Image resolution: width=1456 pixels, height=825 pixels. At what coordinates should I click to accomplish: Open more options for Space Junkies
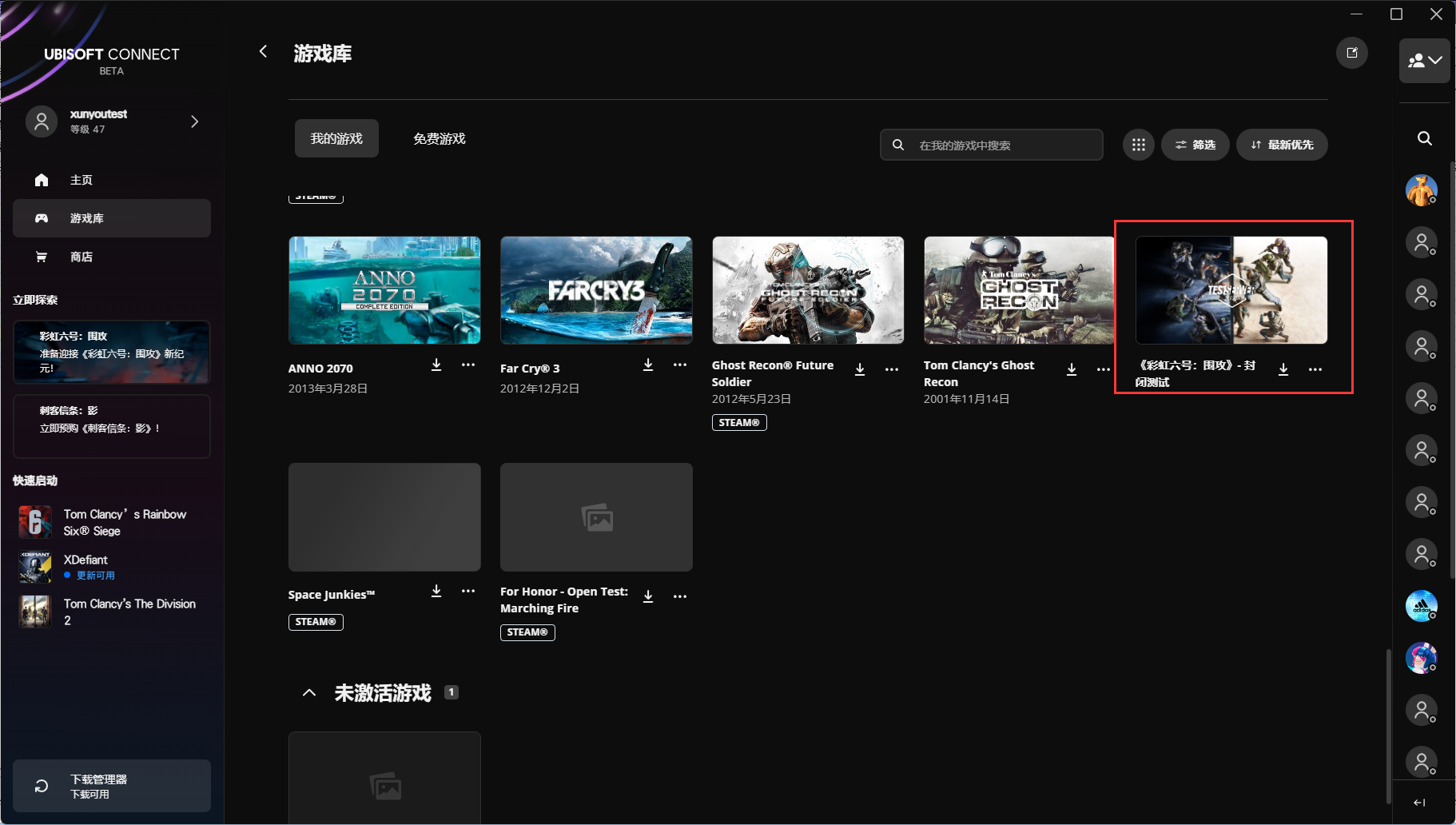coord(468,592)
